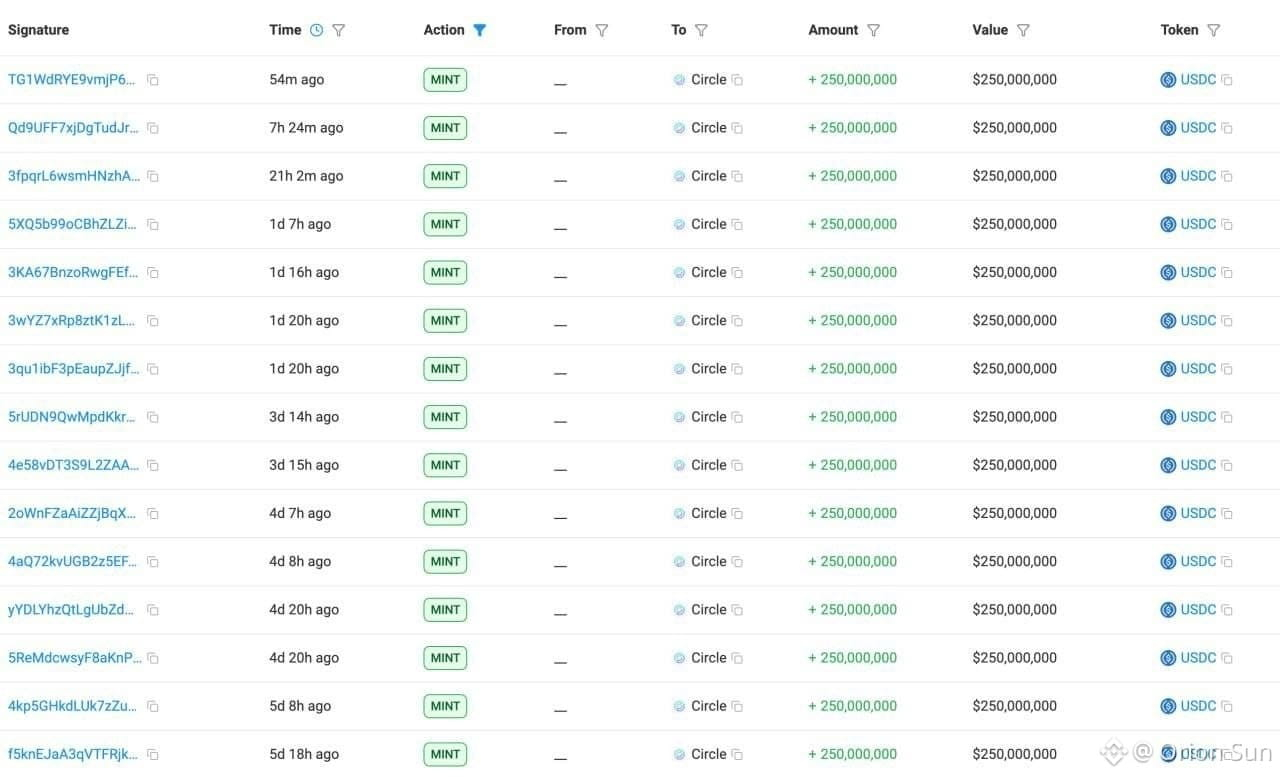Copy Circle address in the 54m ago row
The height and width of the screenshot is (777, 1280).
(x=737, y=80)
